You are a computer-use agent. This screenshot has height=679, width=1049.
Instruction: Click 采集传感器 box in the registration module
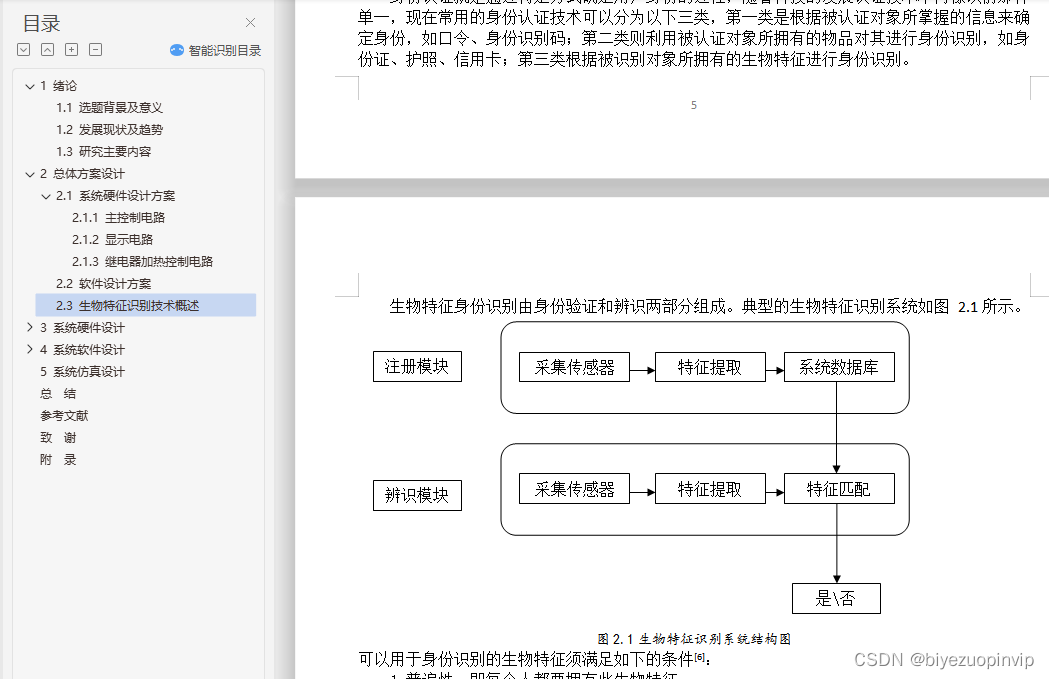point(575,367)
